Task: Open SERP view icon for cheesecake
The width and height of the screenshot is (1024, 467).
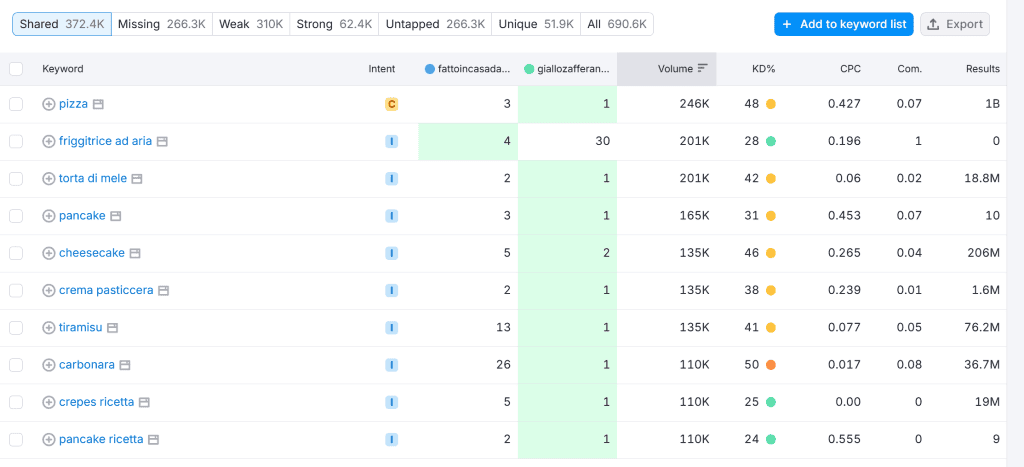Action: (x=135, y=253)
